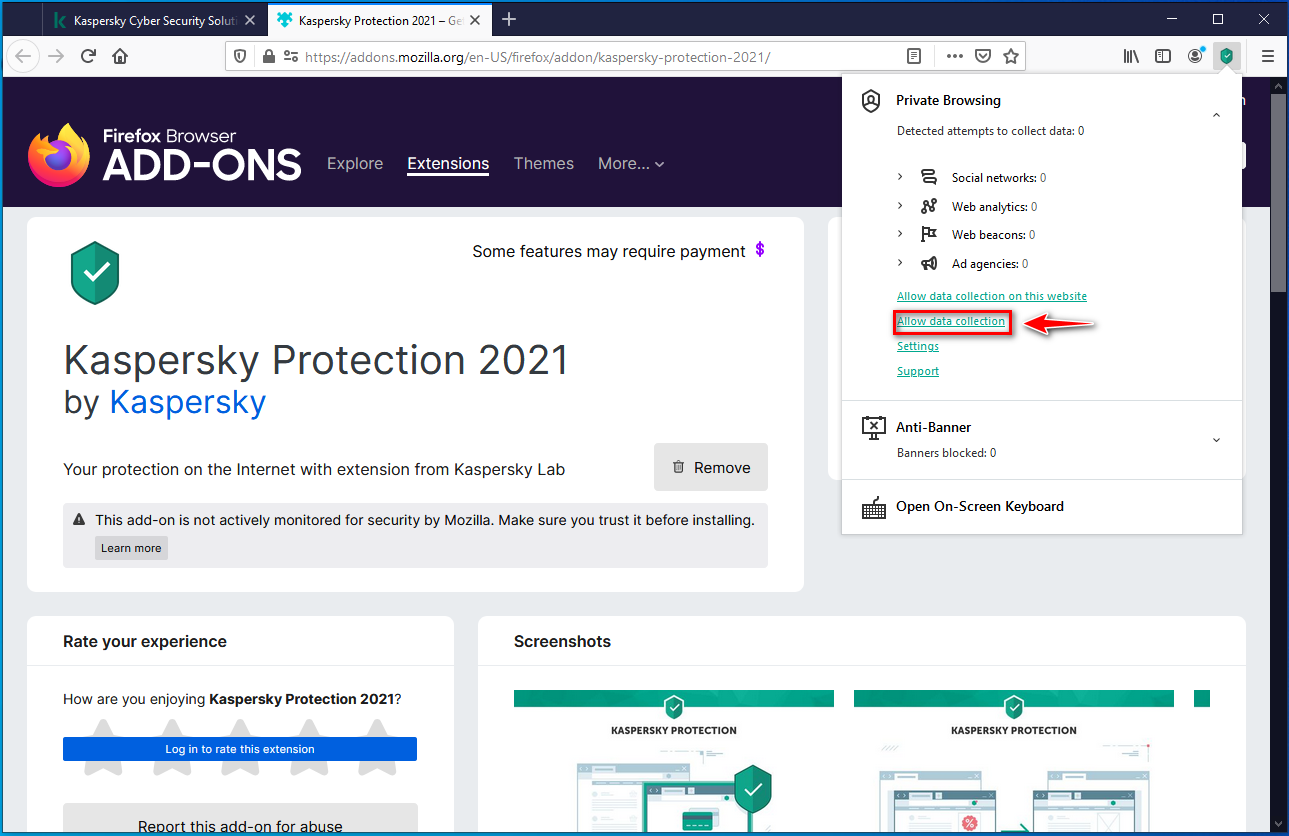The width and height of the screenshot is (1289, 836).
Task: Click the Screenshots section heading
Action: pyautogui.click(x=562, y=641)
